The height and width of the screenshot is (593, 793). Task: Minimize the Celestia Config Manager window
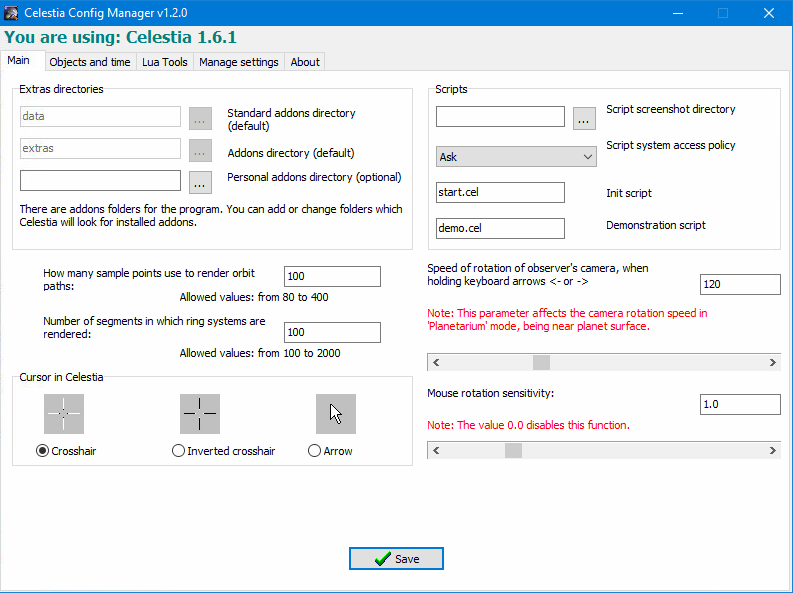678,13
